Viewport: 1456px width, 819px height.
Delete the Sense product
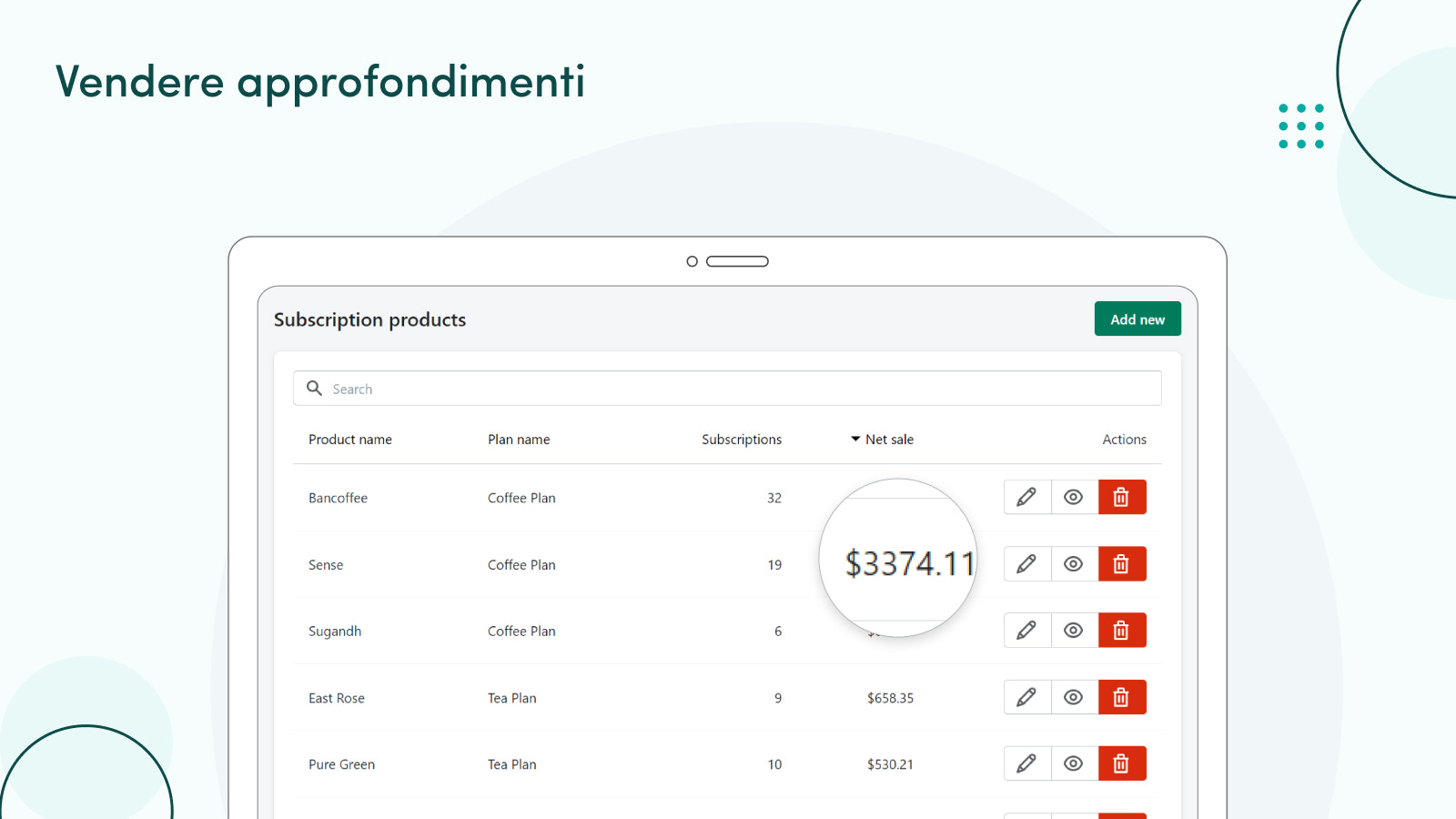(1122, 564)
